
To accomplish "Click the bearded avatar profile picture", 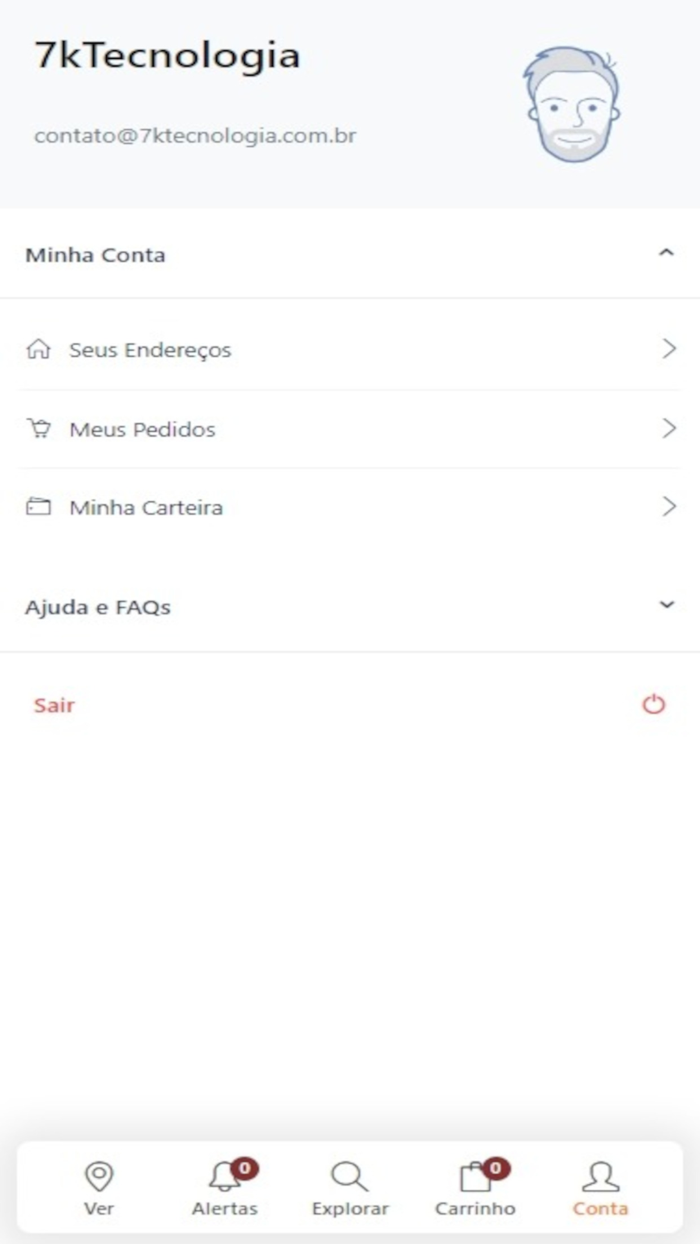I will [571, 105].
